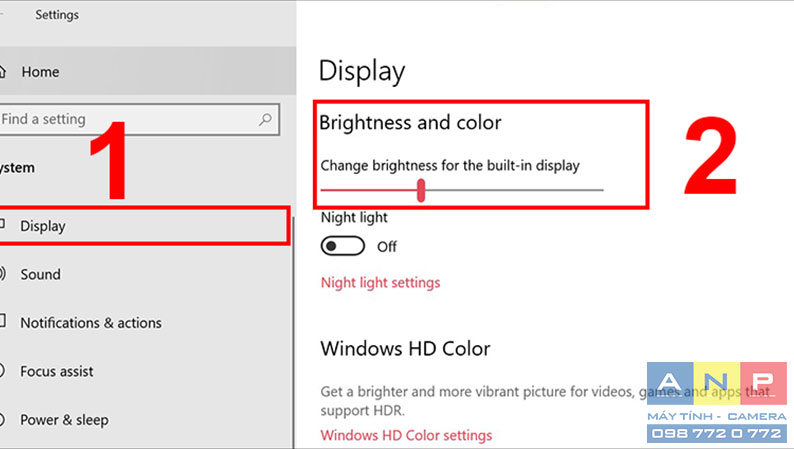The width and height of the screenshot is (794, 449).
Task: Open Power & sleep settings
Action: (x=146, y=420)
